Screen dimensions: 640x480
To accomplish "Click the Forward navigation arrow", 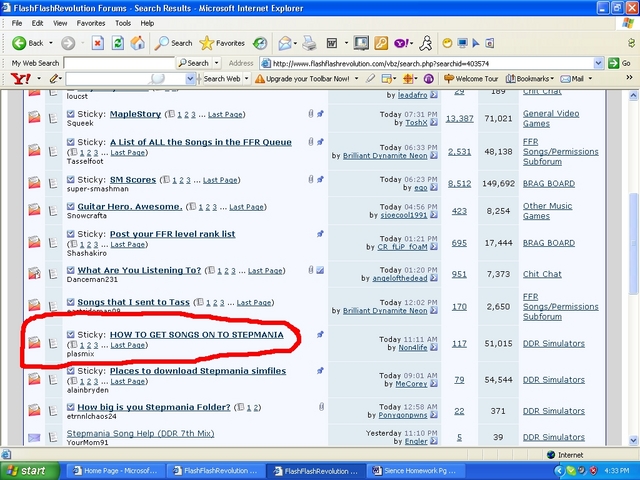I will click(68, 43).
